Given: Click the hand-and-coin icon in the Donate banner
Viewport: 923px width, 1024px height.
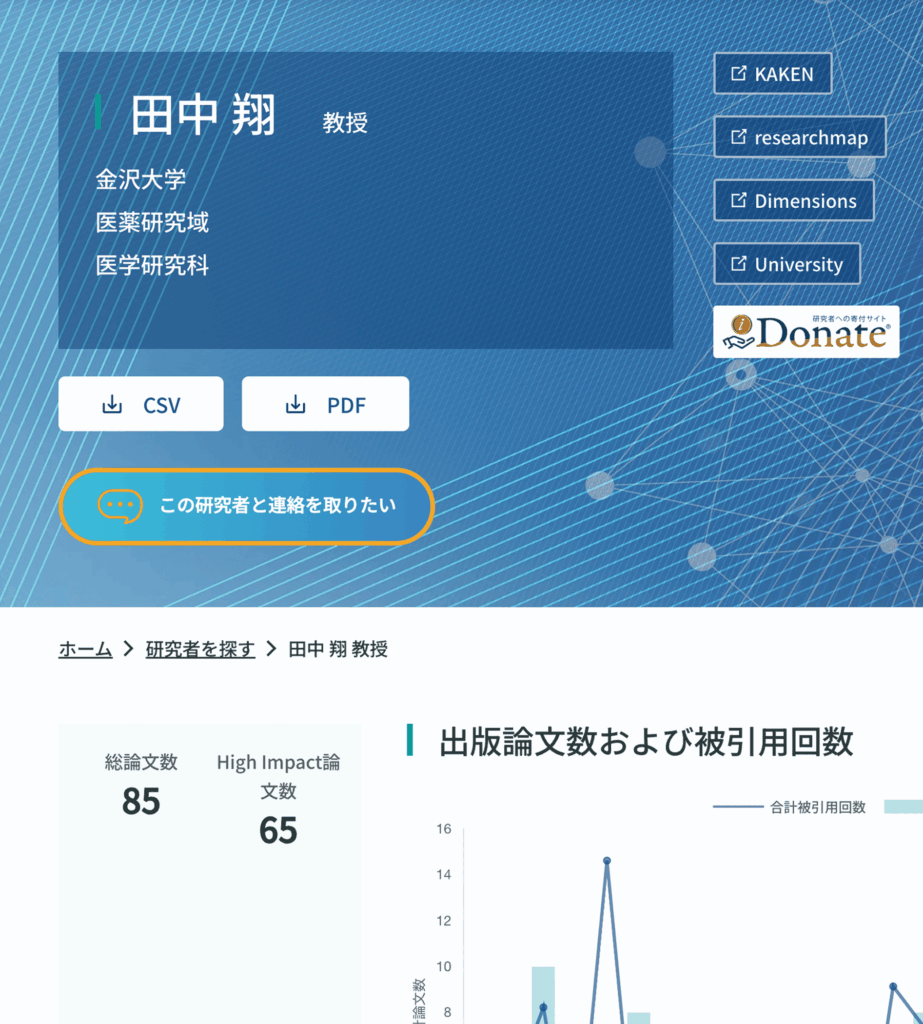Looking at the screenshot, I should click(740, 332).
